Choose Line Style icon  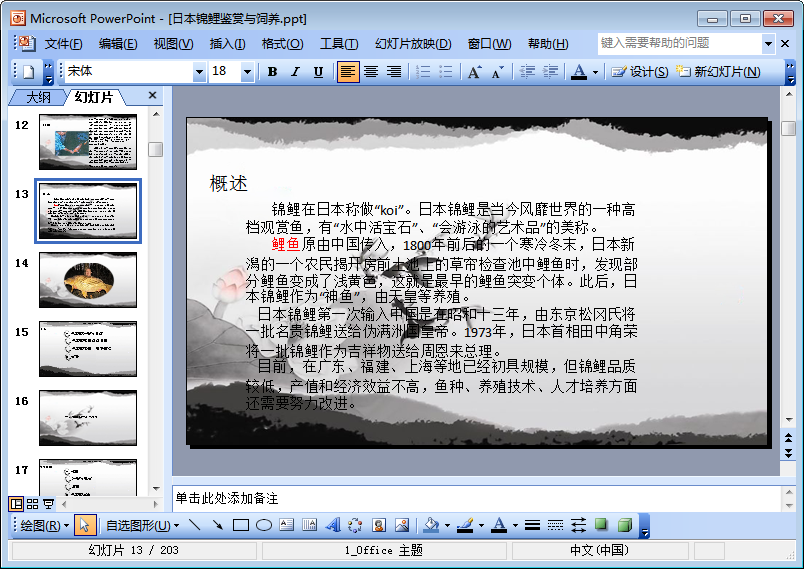(x=532, y=525)
